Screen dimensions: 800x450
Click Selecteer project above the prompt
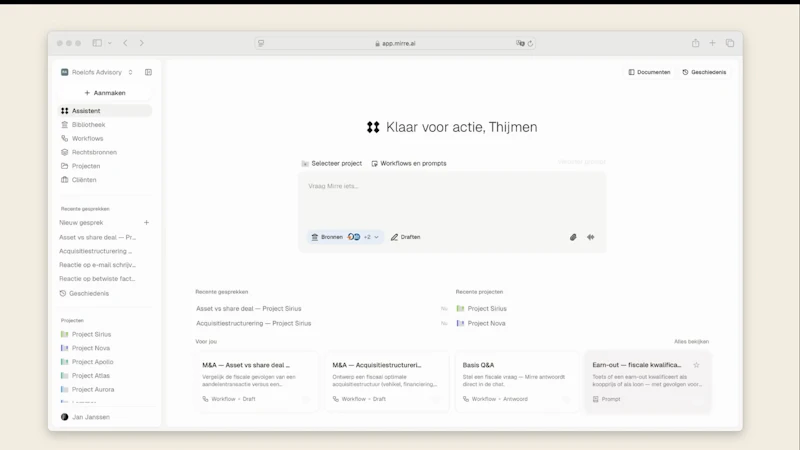click(332, 163)
